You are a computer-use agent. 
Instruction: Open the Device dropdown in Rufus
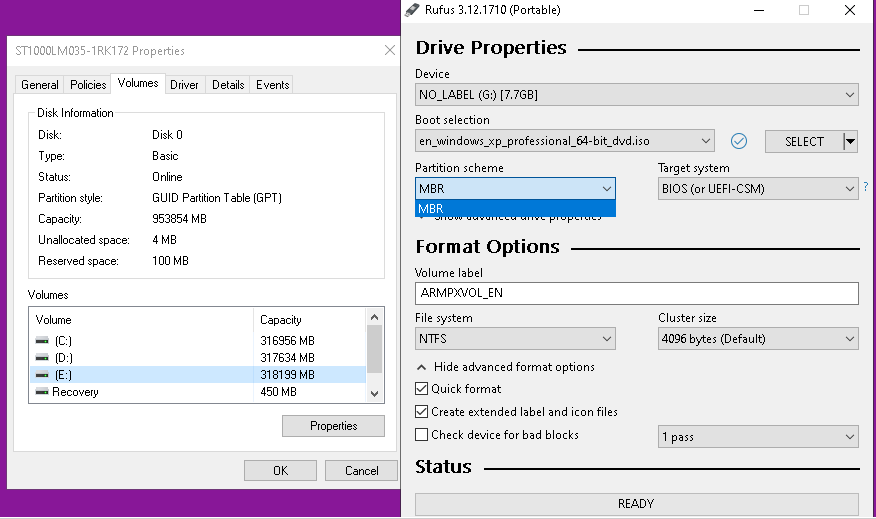click(636, 94)
